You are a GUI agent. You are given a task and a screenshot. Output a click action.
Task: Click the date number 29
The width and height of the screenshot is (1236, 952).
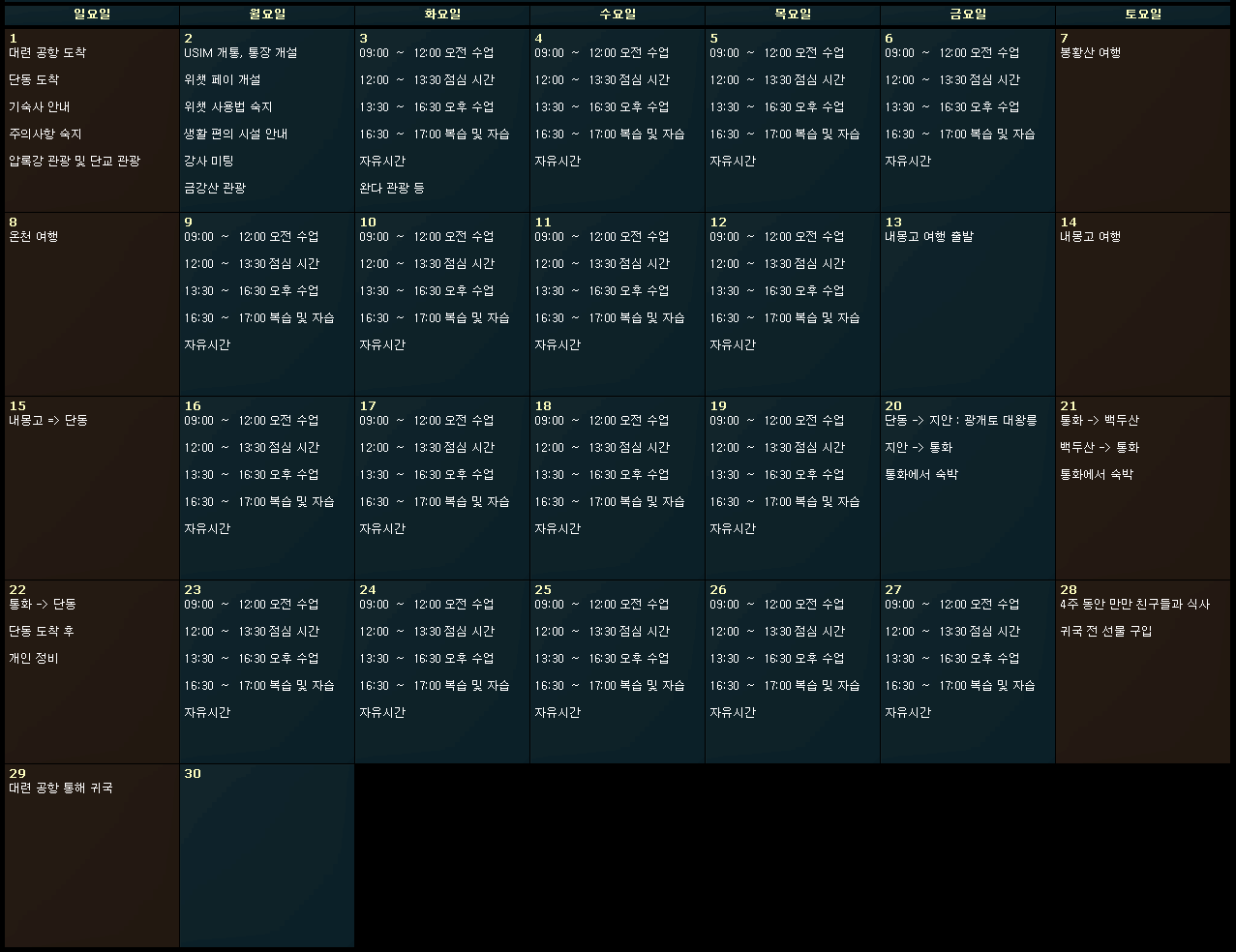coord(17,774)
